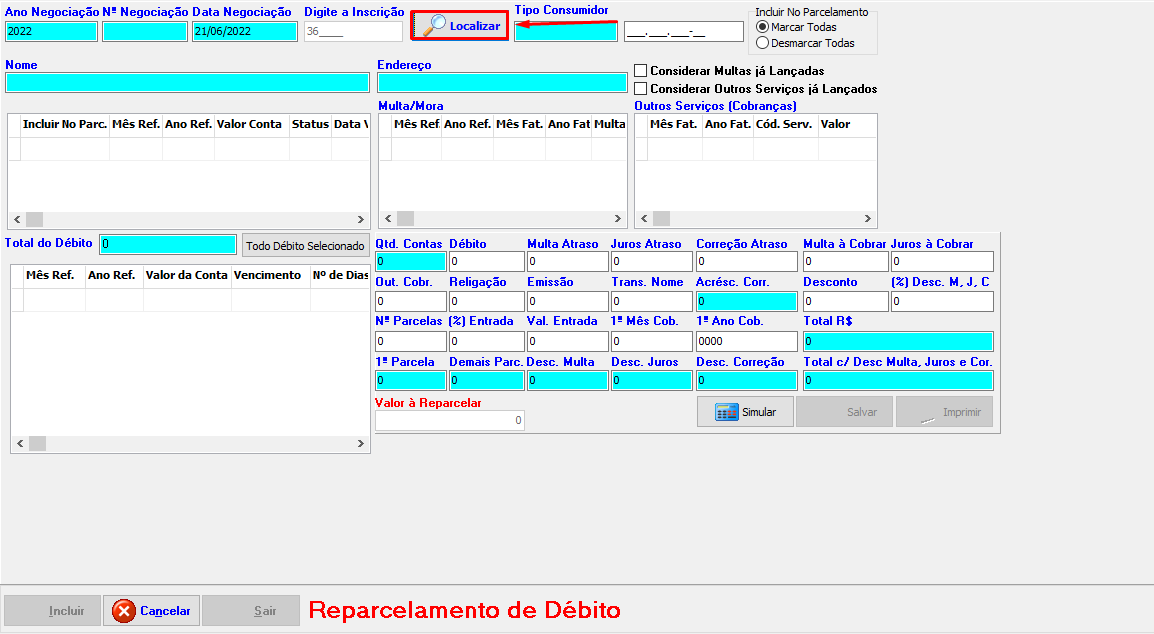Click the Data Negociação date field

(x=244, y=31)
